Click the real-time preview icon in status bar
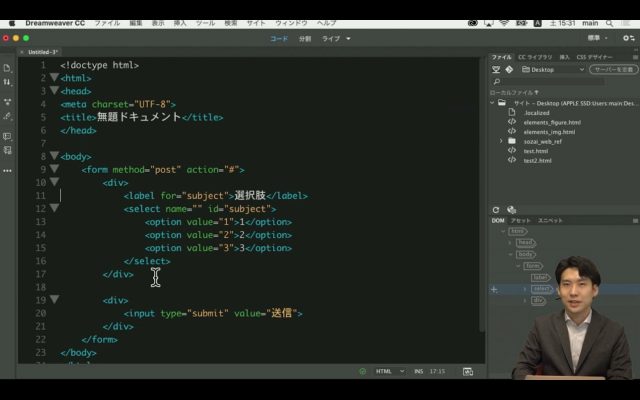This screenshot has width=640, height=400. pyautogui.click(x=468, y=371)
